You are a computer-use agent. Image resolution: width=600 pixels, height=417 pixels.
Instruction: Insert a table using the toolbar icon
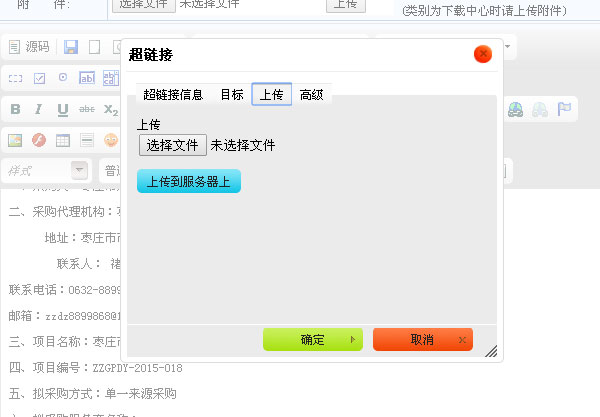63,140
